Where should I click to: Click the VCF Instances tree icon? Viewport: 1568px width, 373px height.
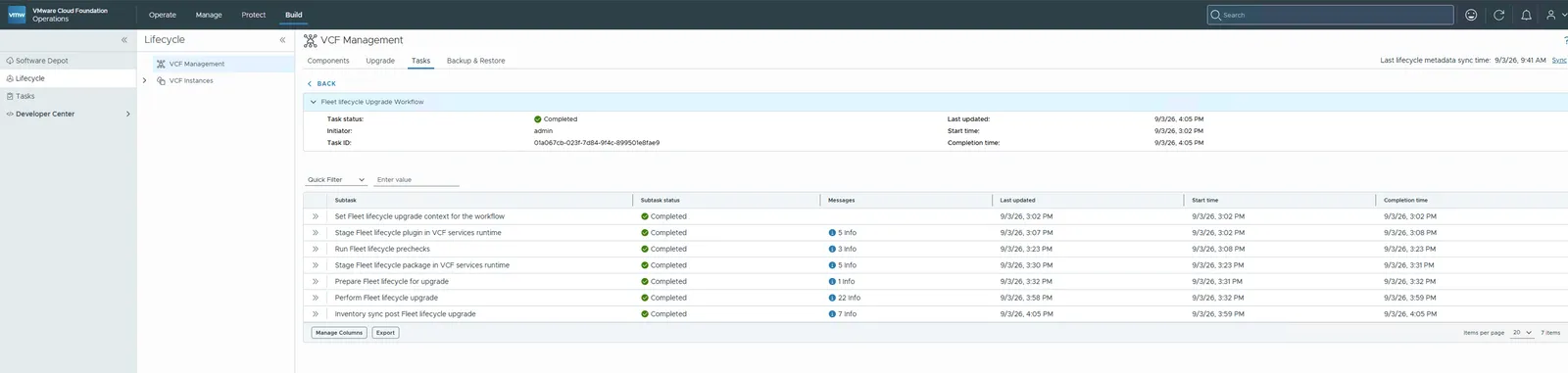(161, 80)
